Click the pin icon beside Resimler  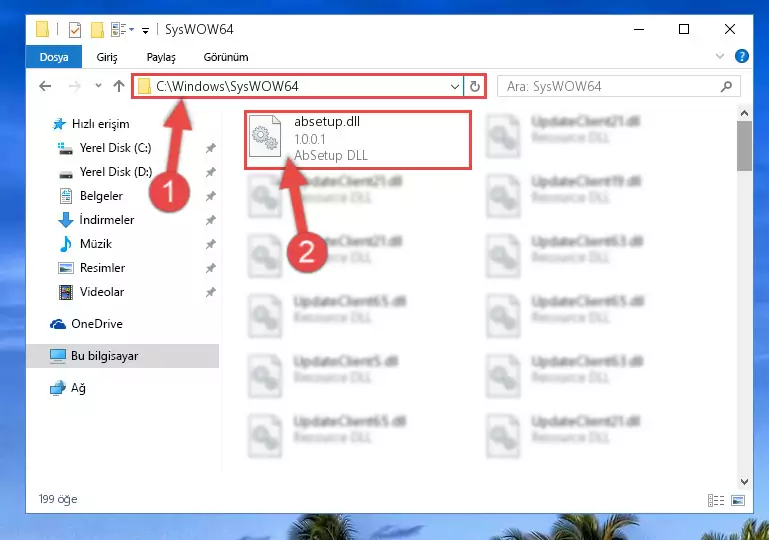[x=210, y=268]
